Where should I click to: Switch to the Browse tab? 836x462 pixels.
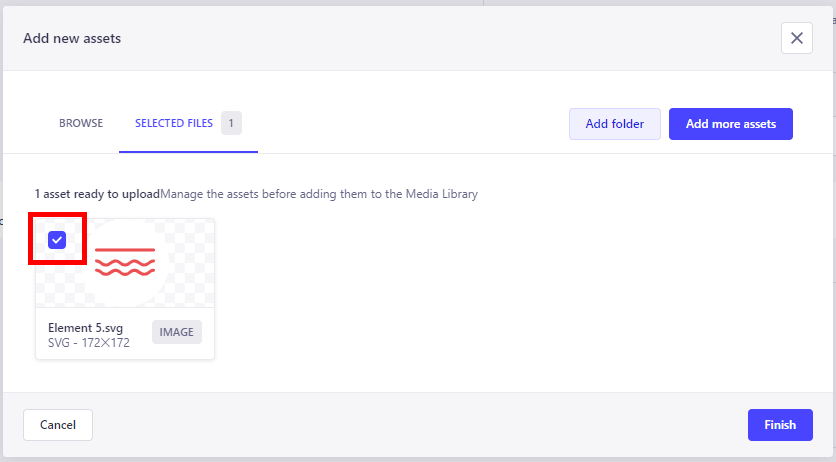(x=81, y=123)
